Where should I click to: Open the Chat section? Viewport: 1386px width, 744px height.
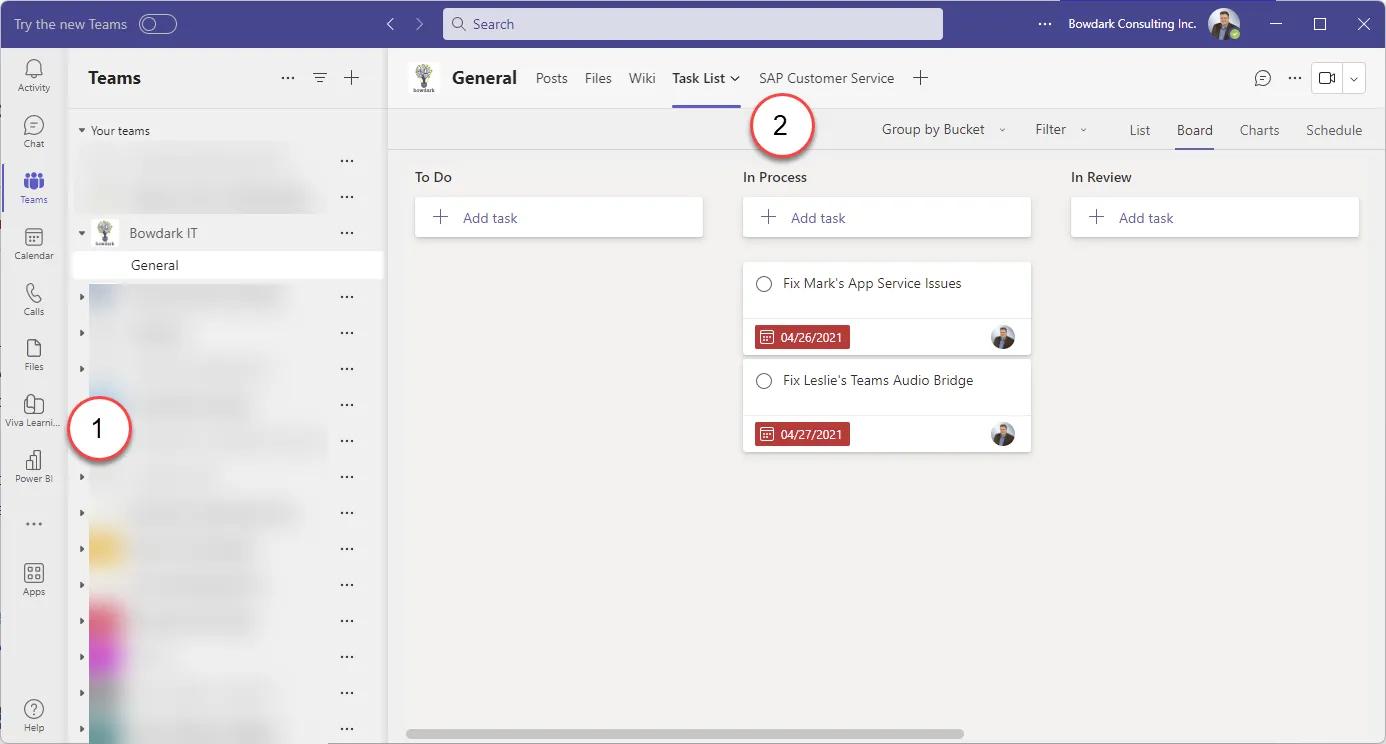tap(34, 132)
